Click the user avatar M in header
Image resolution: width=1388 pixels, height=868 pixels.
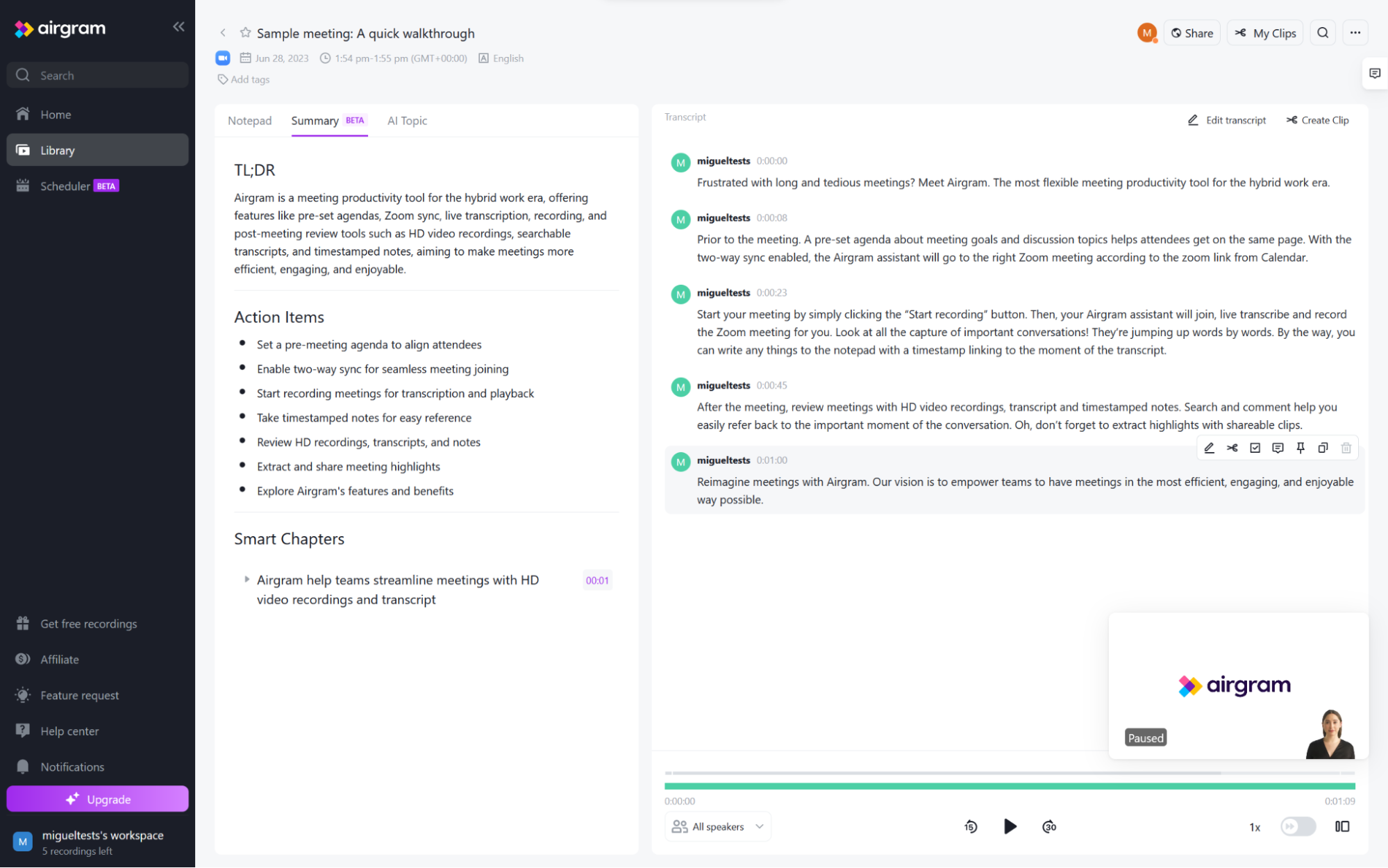[1146, 33]
